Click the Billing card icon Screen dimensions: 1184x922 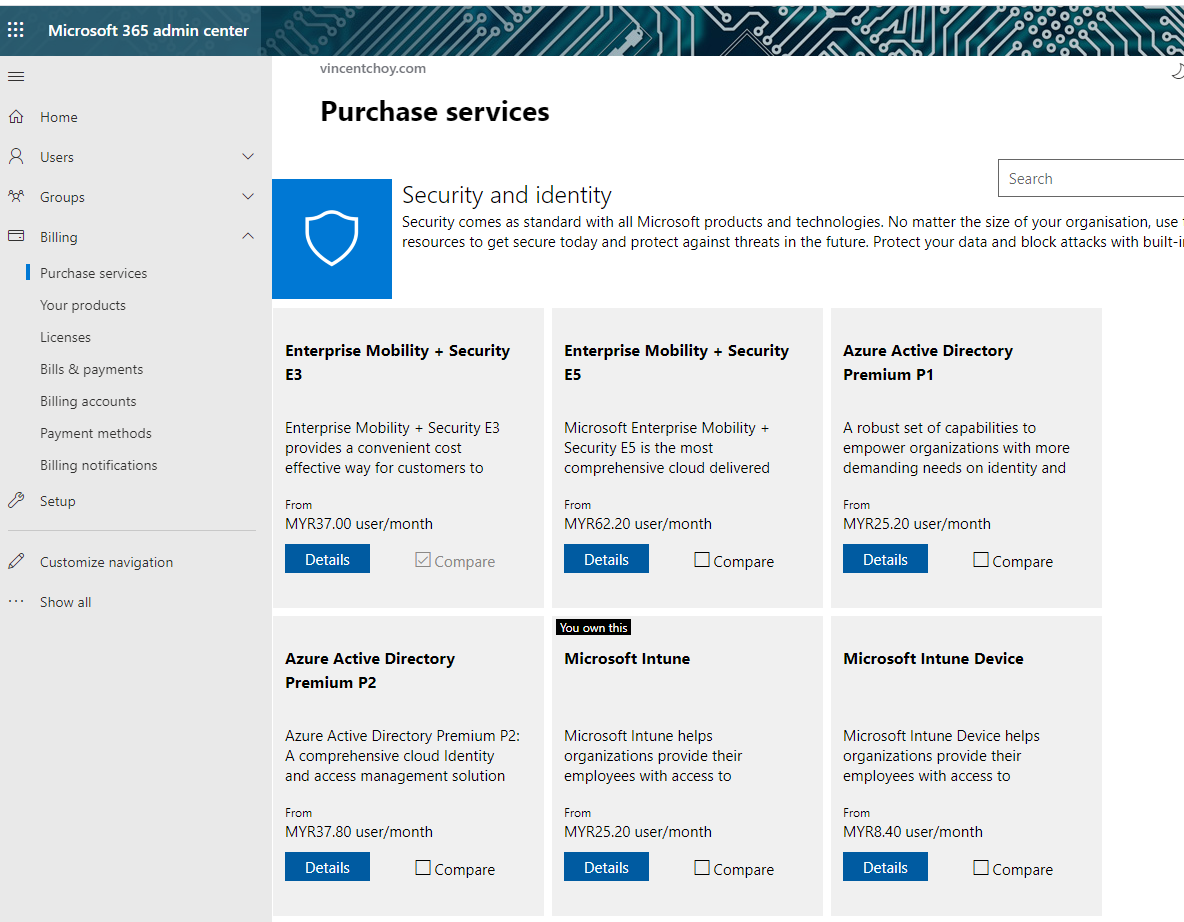[x=16, y=236]
